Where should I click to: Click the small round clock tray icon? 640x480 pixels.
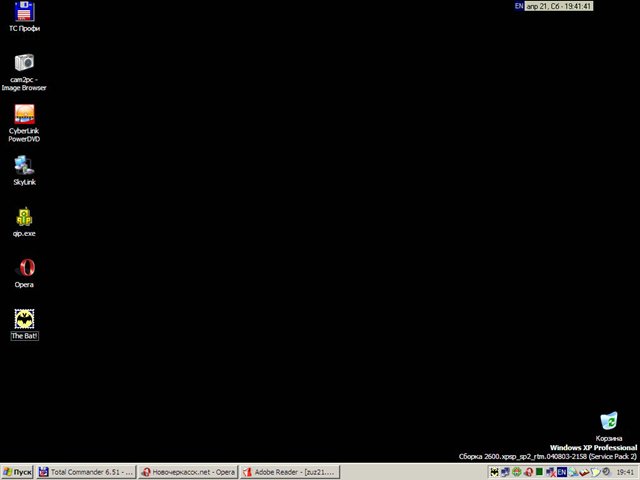[606, 471]
